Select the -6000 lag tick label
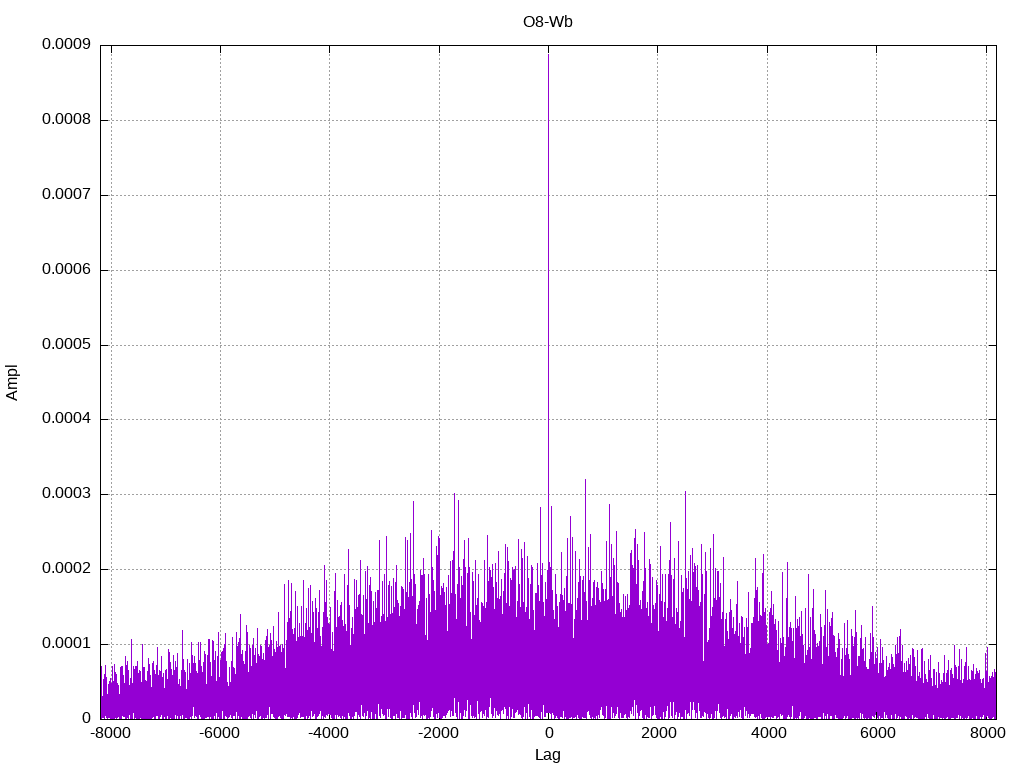Screen dimensions: 1024x768 click(219, 733)
